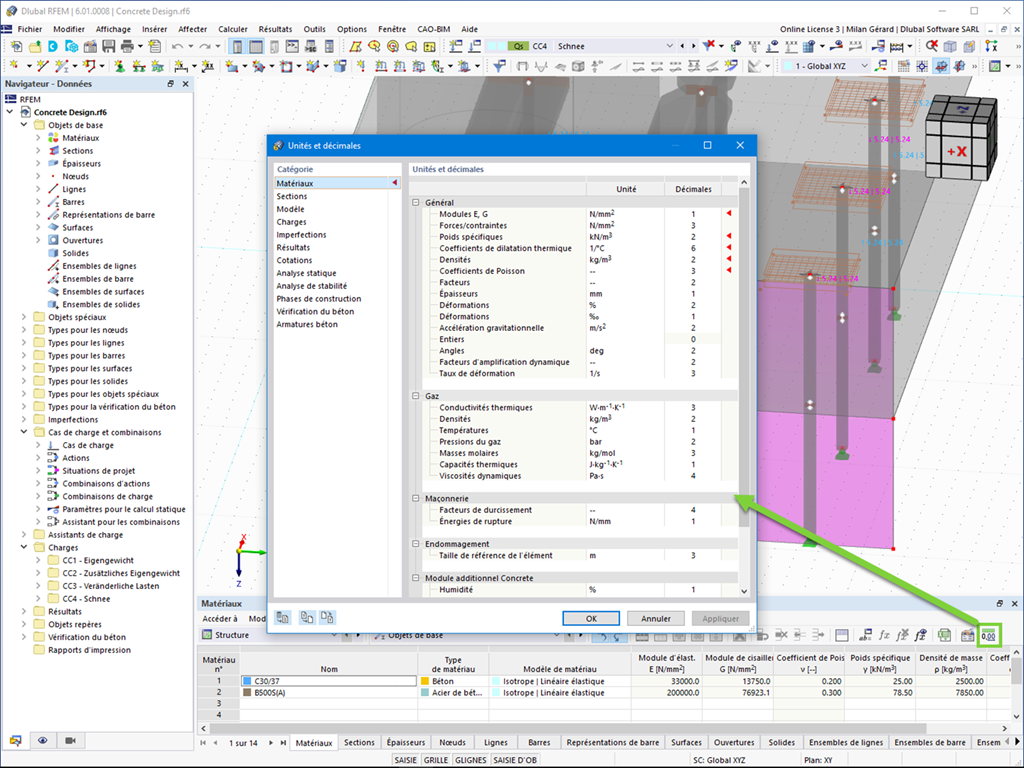Screen dimensions: 1024x768
Task: Switch to the Sections table tab
Action: click(359, 743)
